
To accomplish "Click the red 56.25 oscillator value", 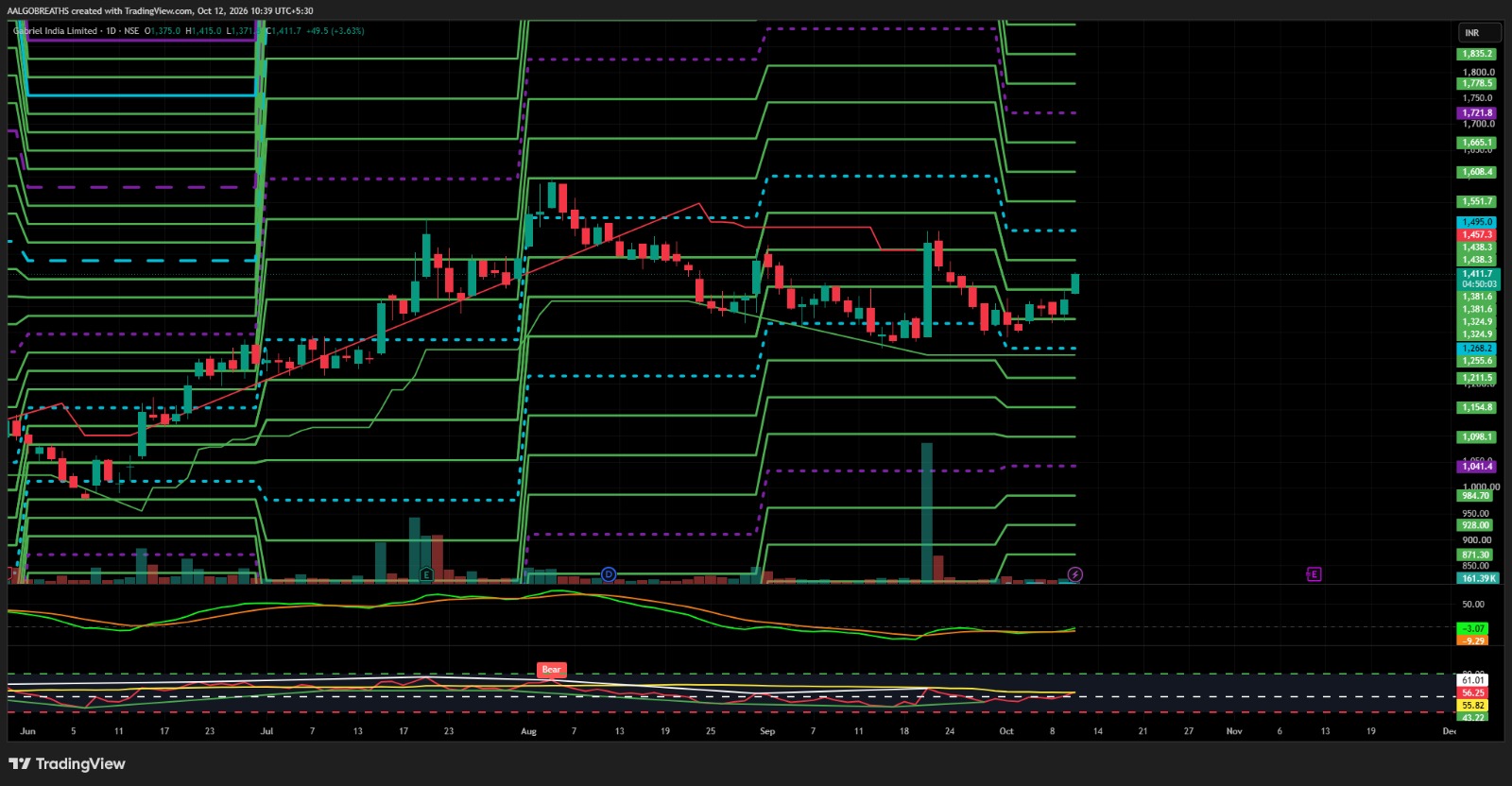I will coord(1473,692).
